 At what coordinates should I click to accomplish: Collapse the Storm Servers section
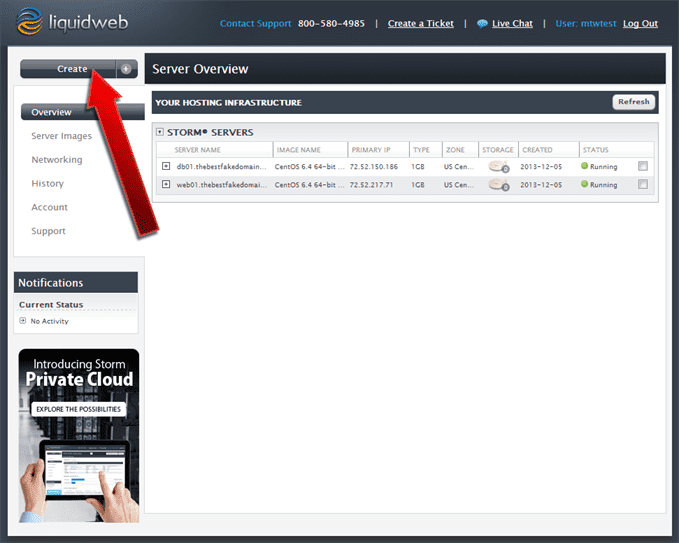(160, 132)
